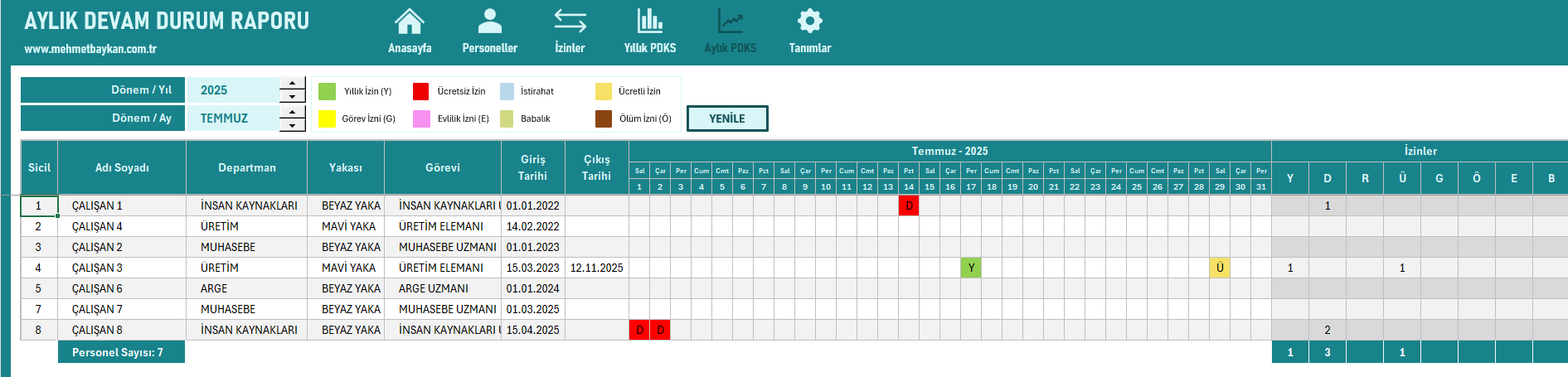Image resolution: width=1568 pixels, height=377 pixels.
Task: Click the light blue İstirahat swatch
Action: [x=507, y=91]
